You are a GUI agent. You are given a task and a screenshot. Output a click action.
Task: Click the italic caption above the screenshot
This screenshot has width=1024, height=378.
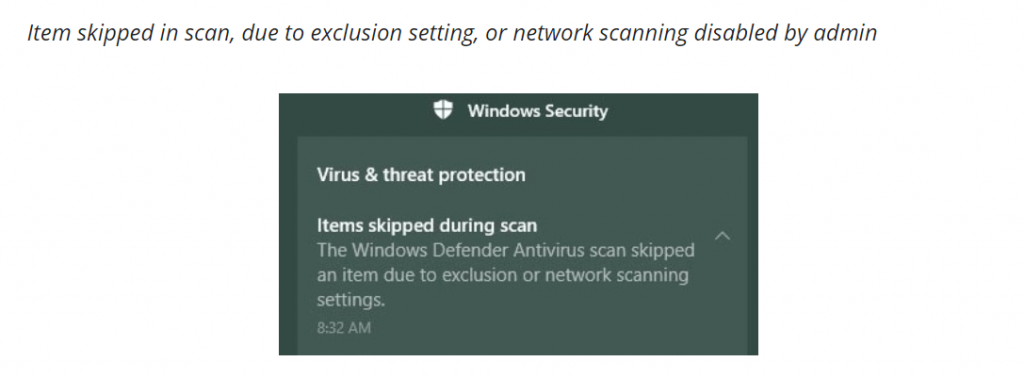[452, 32]
